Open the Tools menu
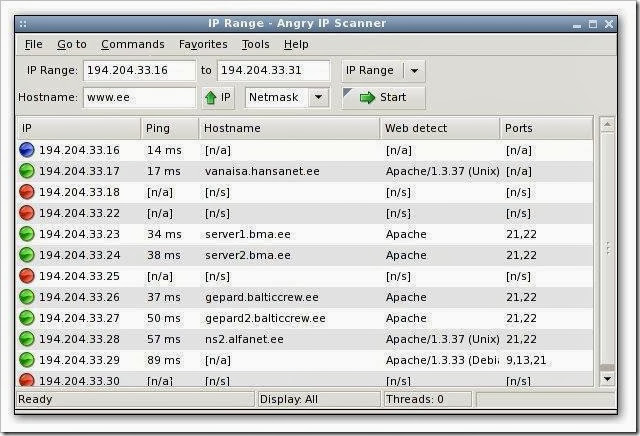Viewport: 640px width, 436px height. coord(256,44)
